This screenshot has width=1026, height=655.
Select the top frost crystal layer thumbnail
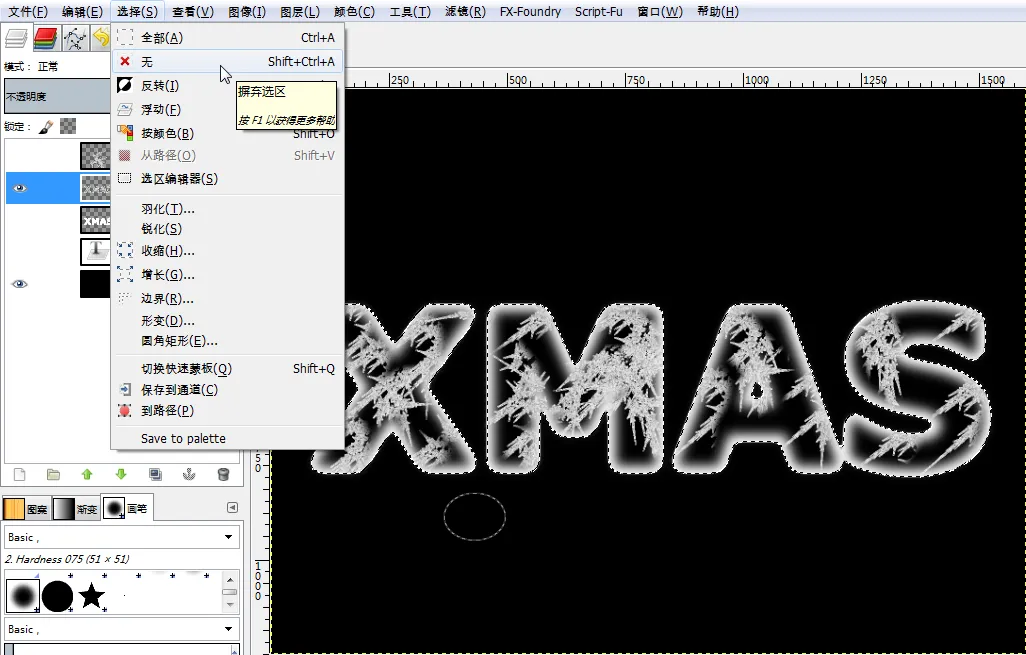96,156
